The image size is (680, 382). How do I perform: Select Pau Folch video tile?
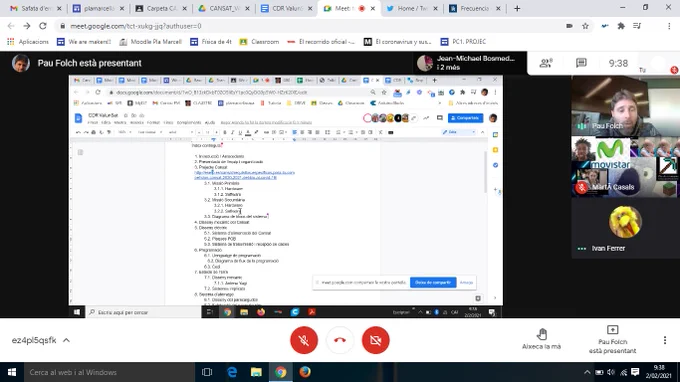pos(625,106)
